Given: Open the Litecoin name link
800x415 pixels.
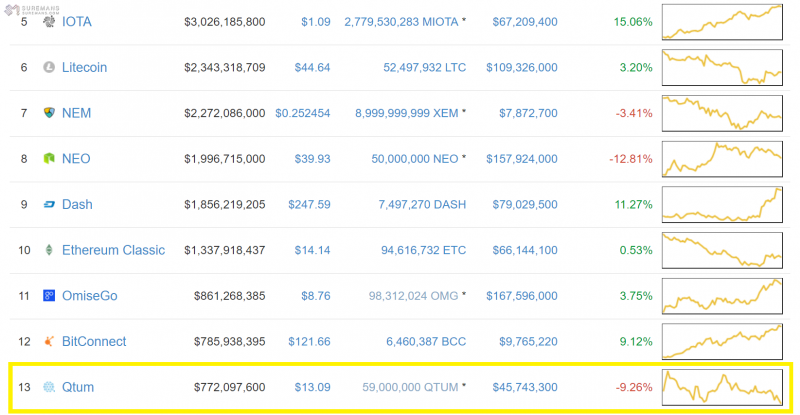Looking at the screenshot, I should [85, 67].
